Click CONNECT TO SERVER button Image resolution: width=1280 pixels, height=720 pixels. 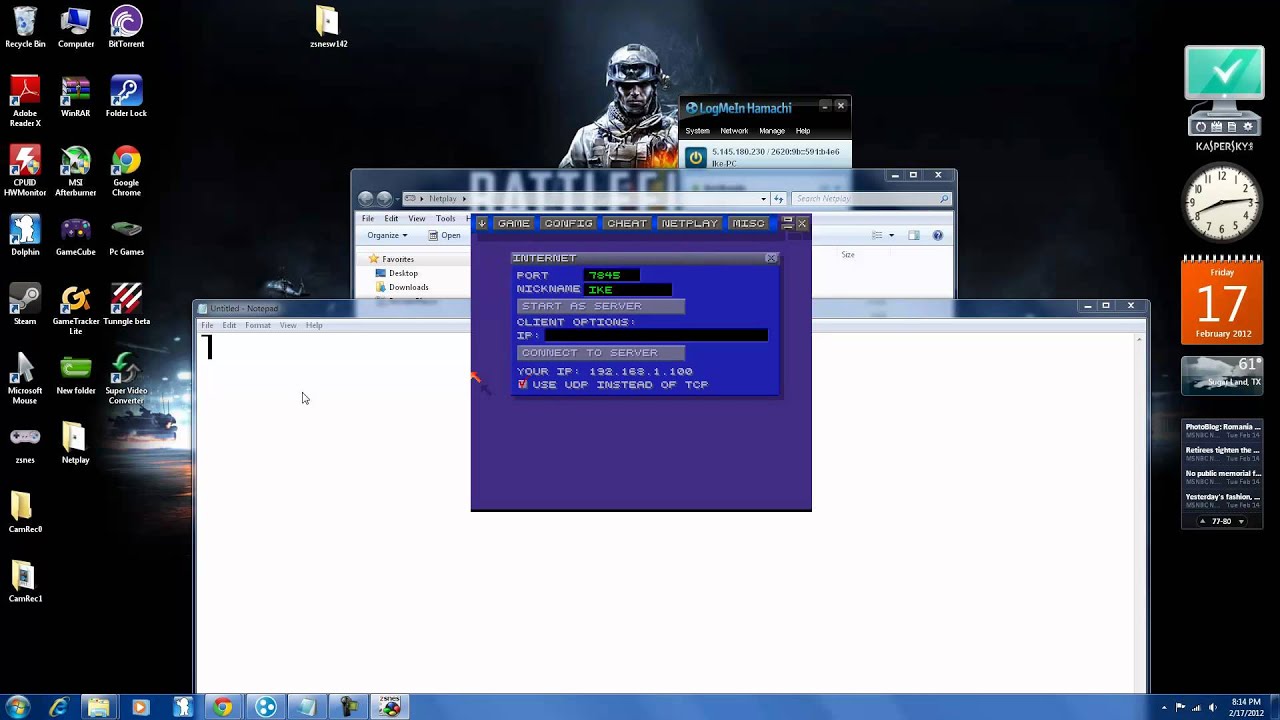[600, 352]
